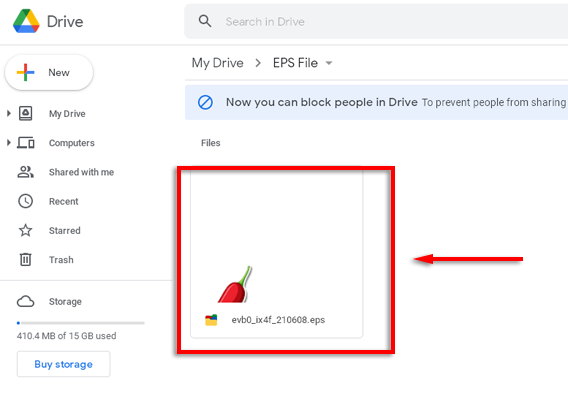Click the Starred star icon
This screenshot has height=398, width=568.
(25, 230)
